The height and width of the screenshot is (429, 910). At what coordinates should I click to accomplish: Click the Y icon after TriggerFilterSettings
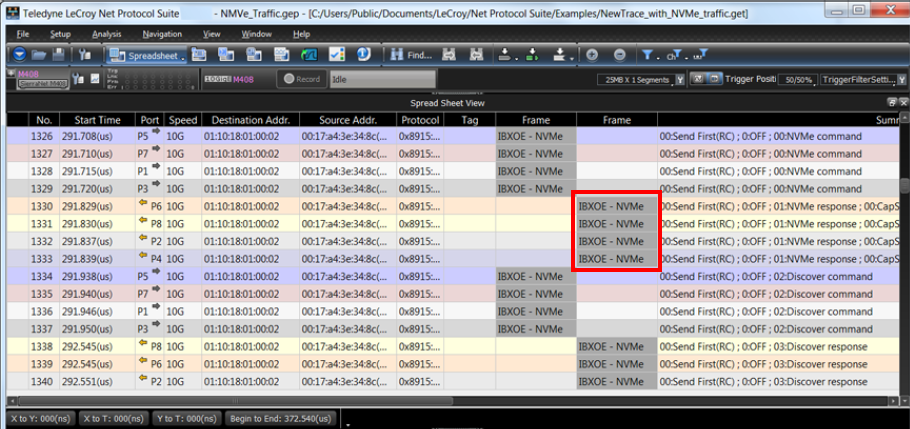point(901,80)
